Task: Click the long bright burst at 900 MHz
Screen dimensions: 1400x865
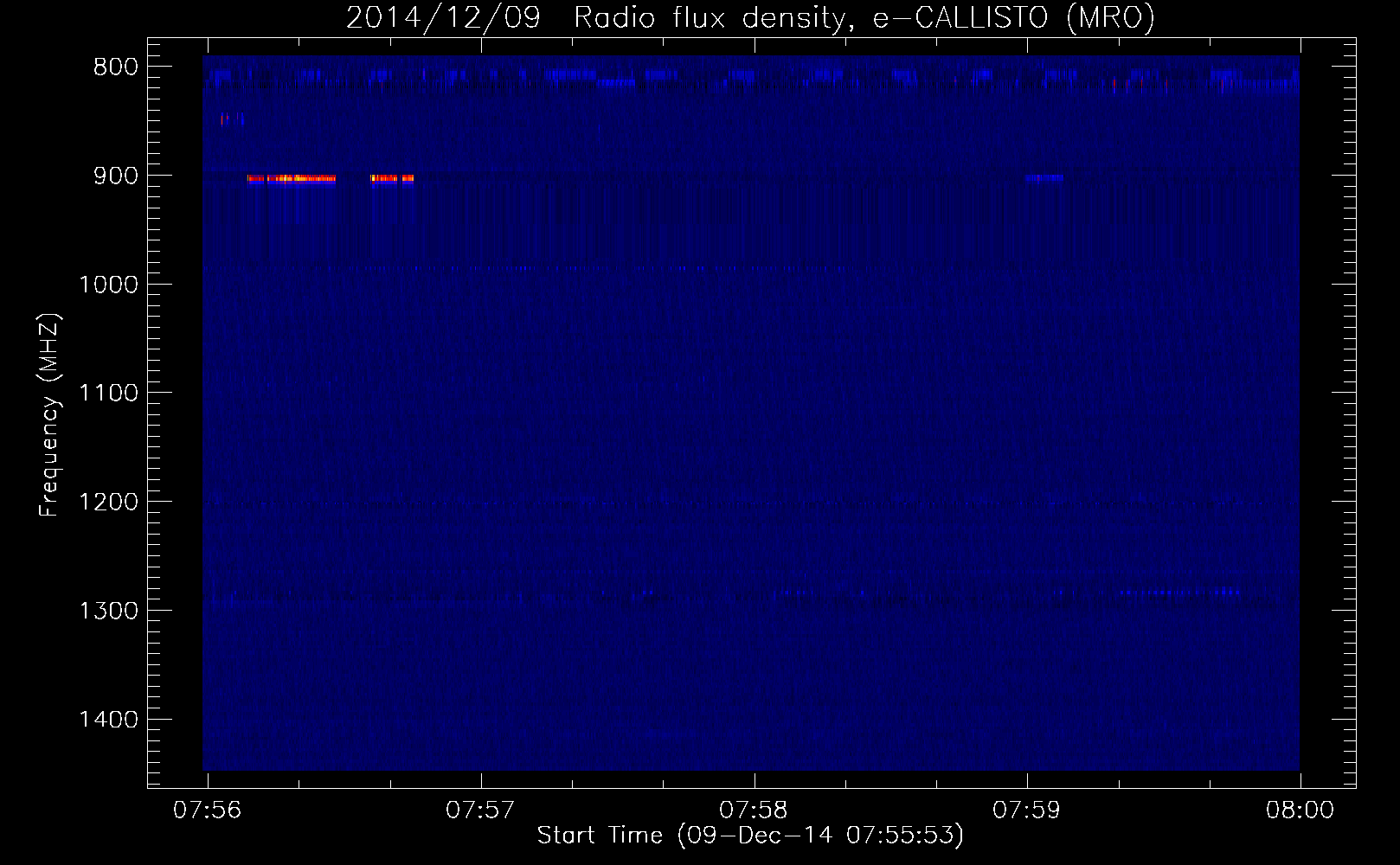Action: 292,179
